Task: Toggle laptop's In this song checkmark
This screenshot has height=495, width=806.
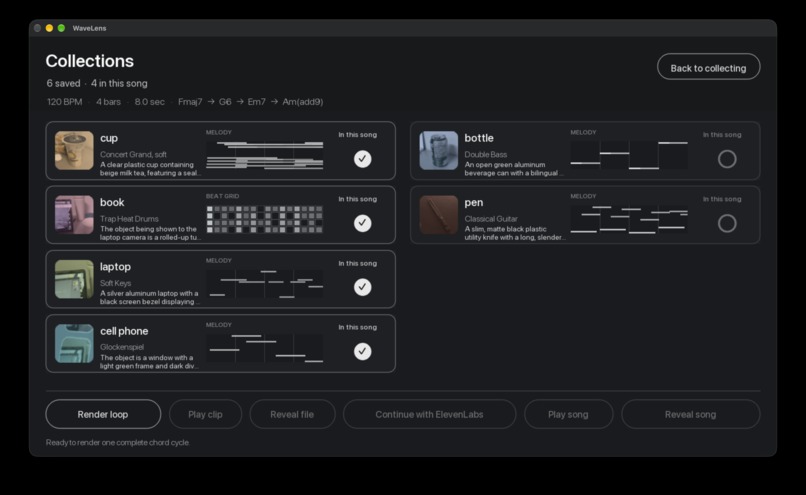Action: click(x=362, y=287)
